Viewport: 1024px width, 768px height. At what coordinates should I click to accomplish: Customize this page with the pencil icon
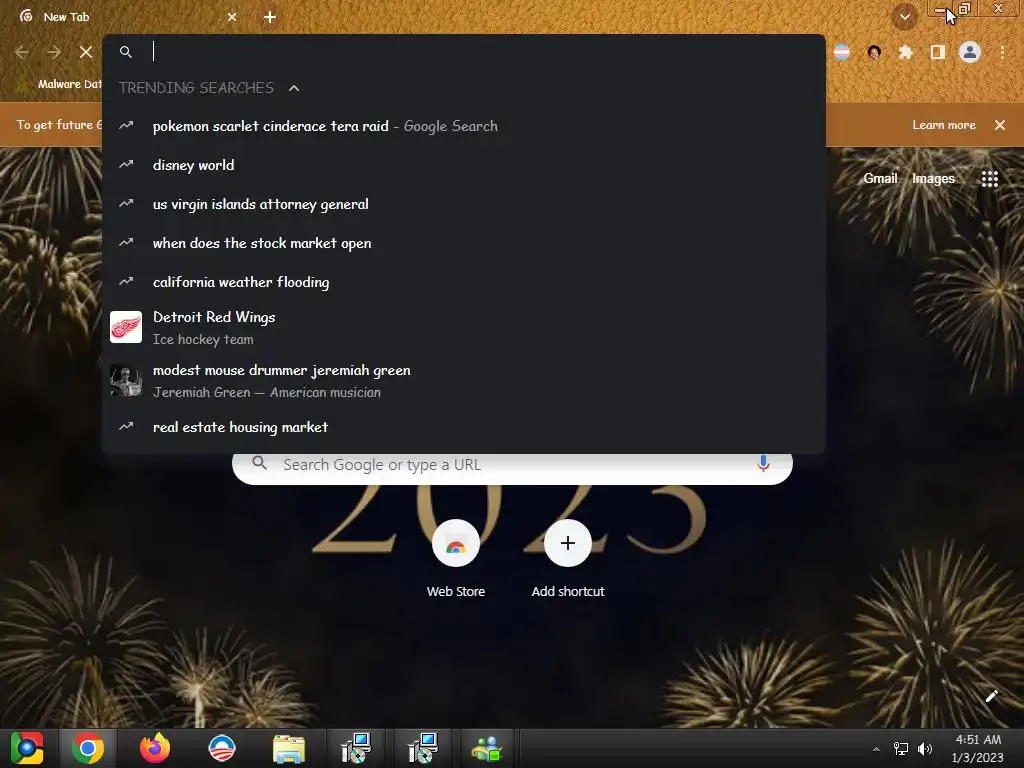[991, 696]
